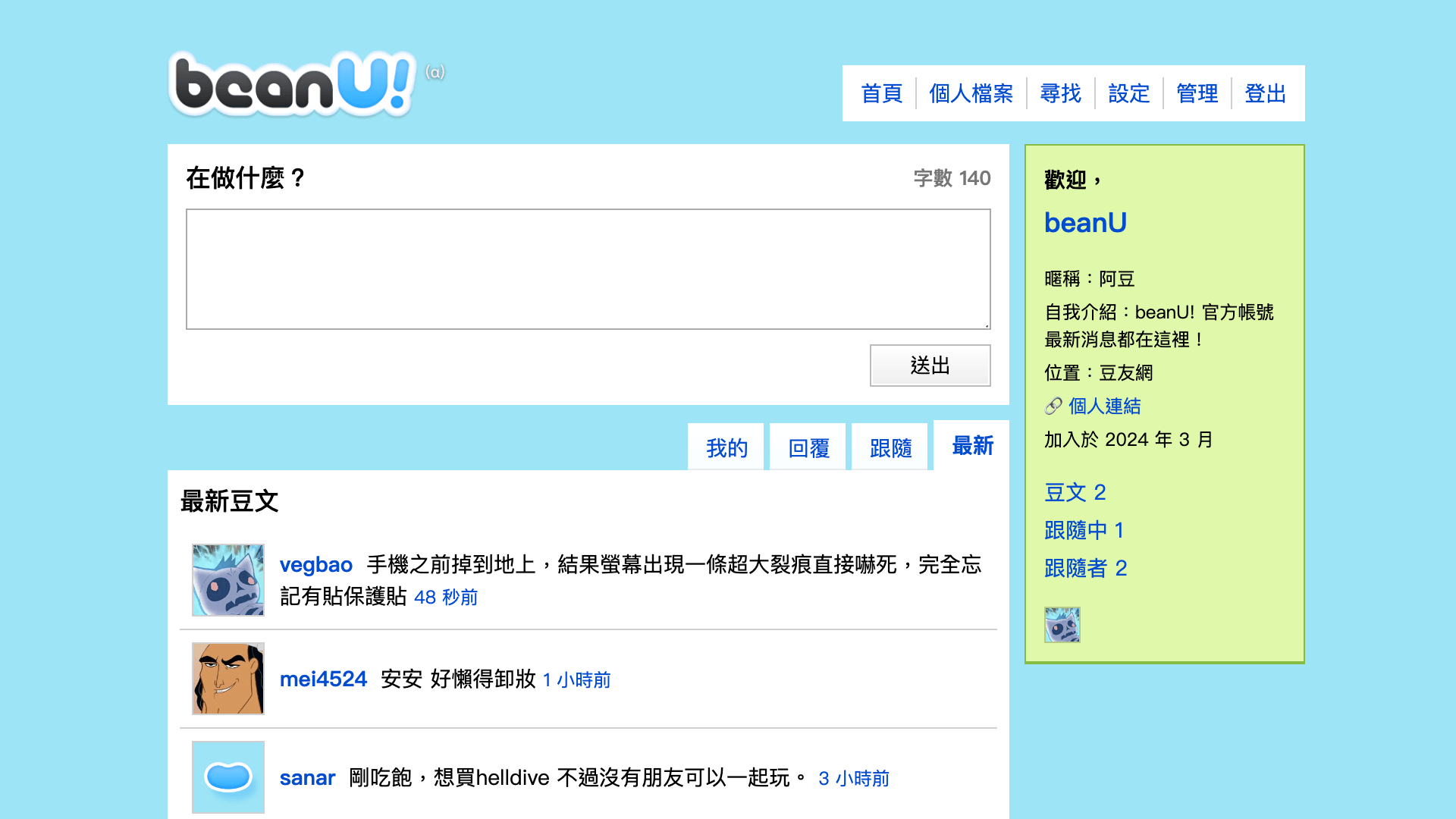
Task: Click the chain link icon beside 個人連結
Action: click(x=1053, y=406)
